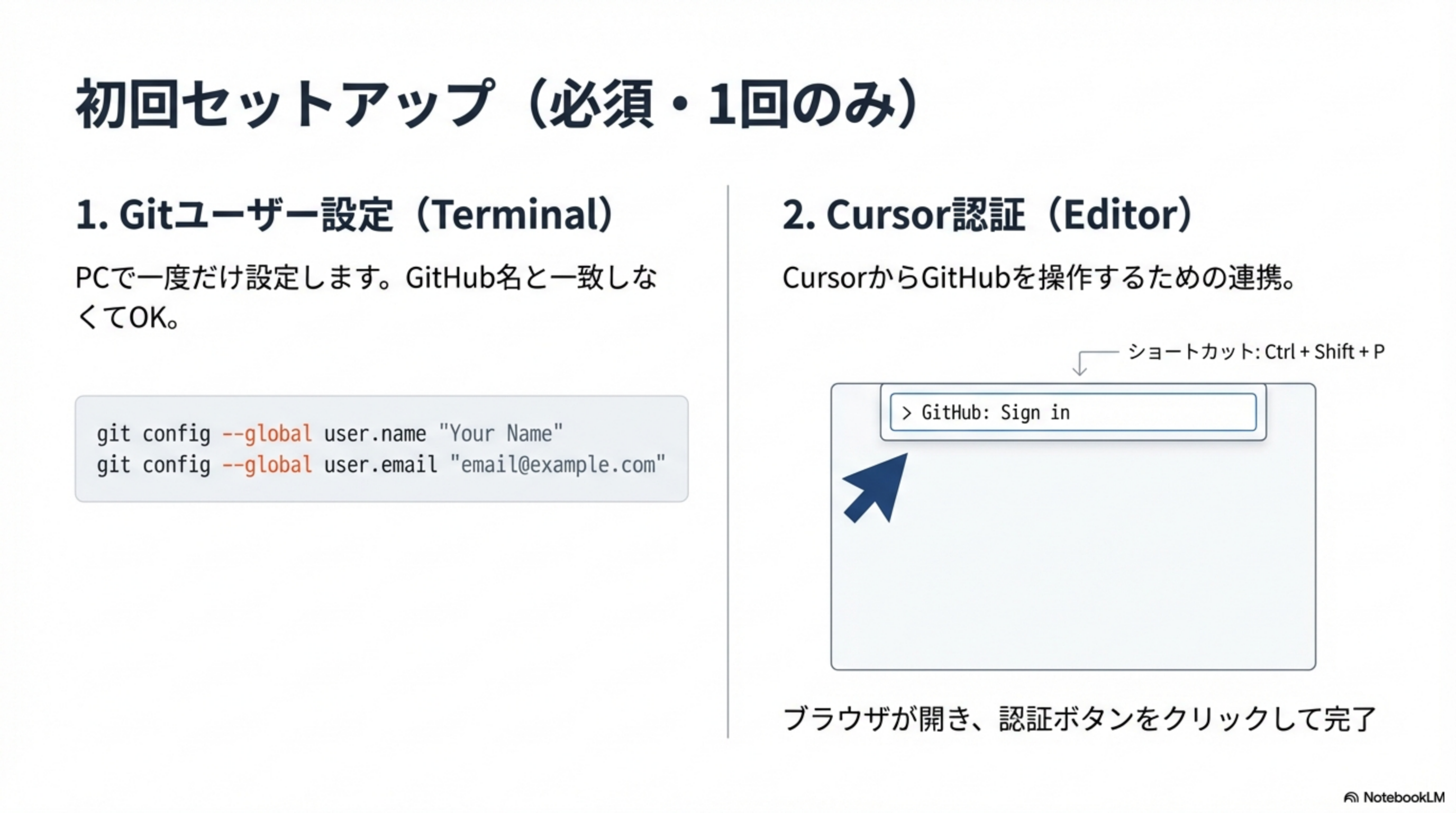Select the git config user.name command line
This screenshot has height=813, width=1456.
click(330, 433)
